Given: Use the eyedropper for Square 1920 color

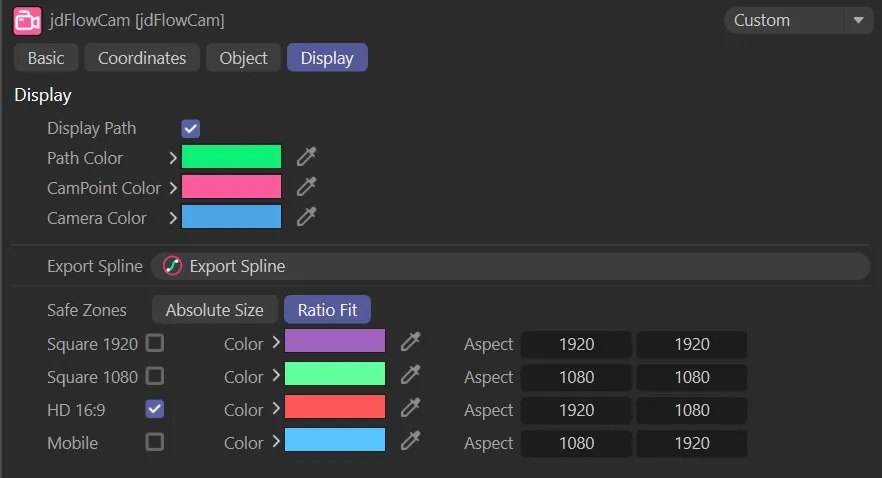Looking at the screenshot, I should 411,341.
